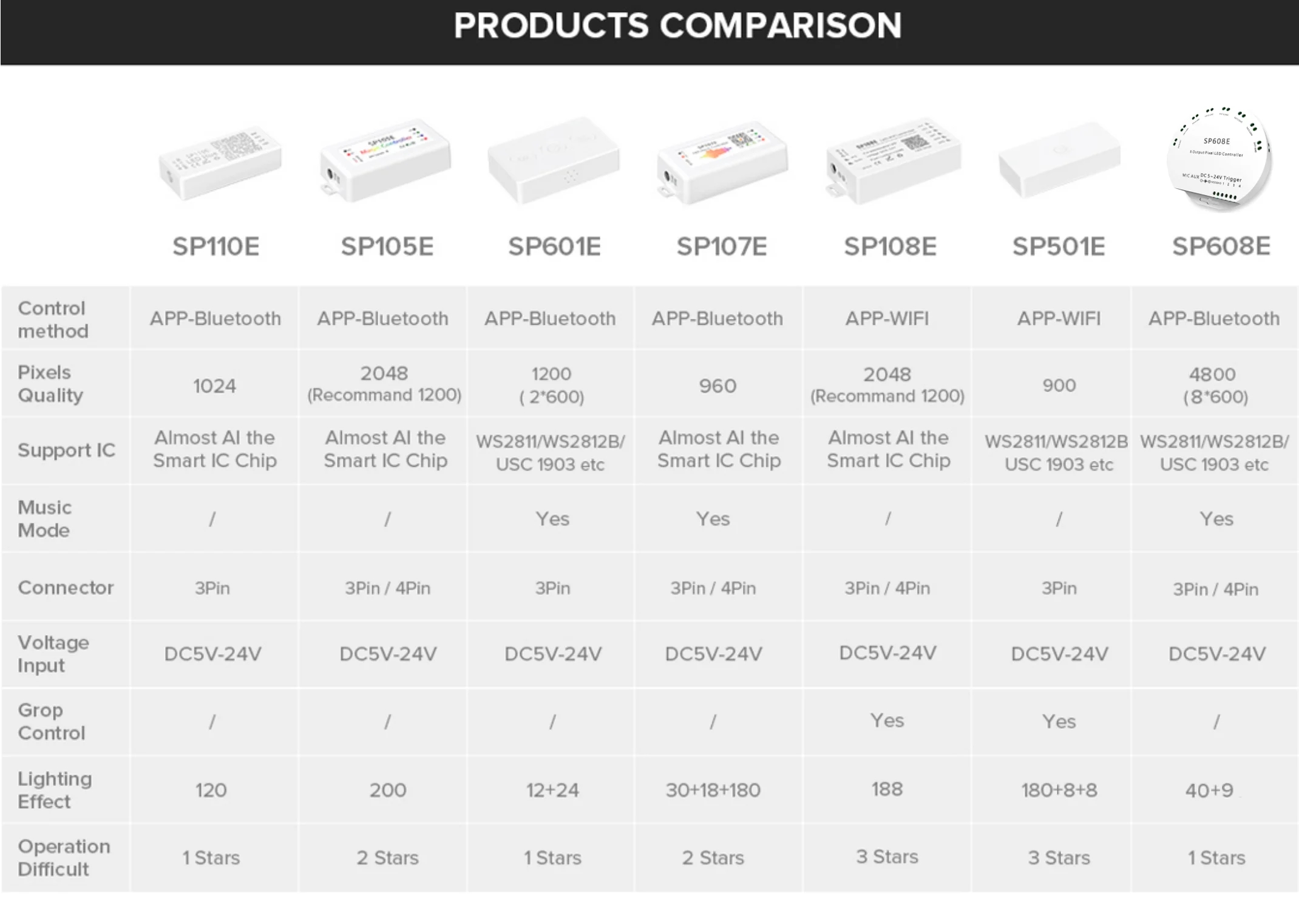
Task: Click the SP608E model name heading
Action: coord(1221,246)
